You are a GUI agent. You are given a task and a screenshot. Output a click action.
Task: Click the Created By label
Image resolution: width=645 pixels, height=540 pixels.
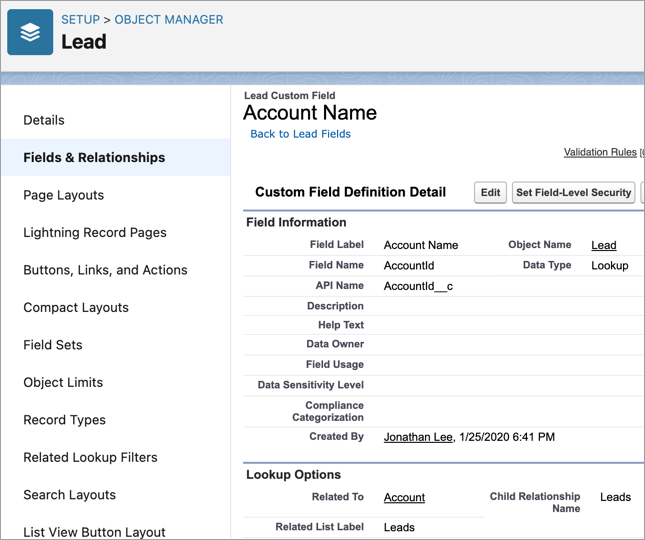click(x=336, y=436)
